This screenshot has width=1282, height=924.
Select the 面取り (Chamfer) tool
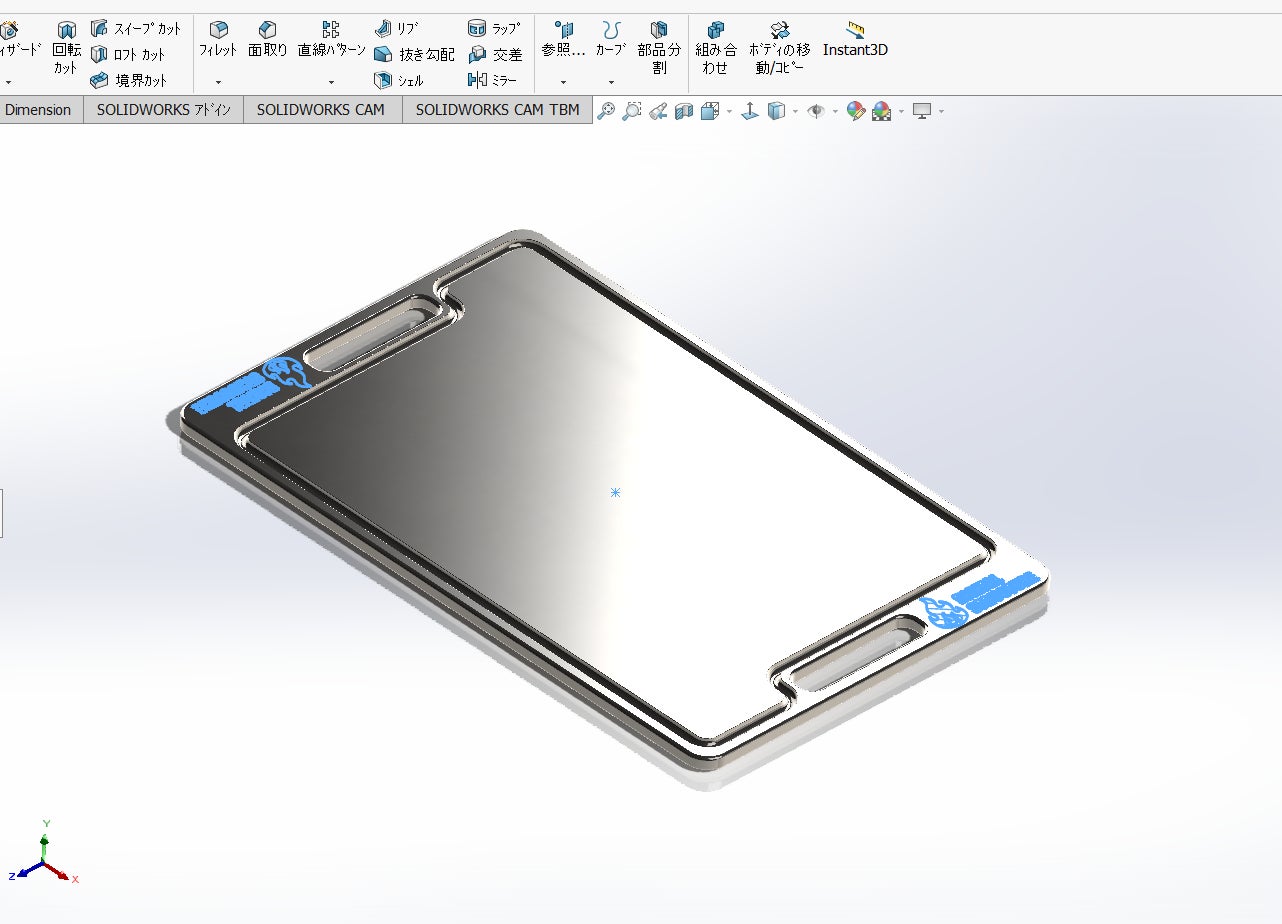pos(267,40)
